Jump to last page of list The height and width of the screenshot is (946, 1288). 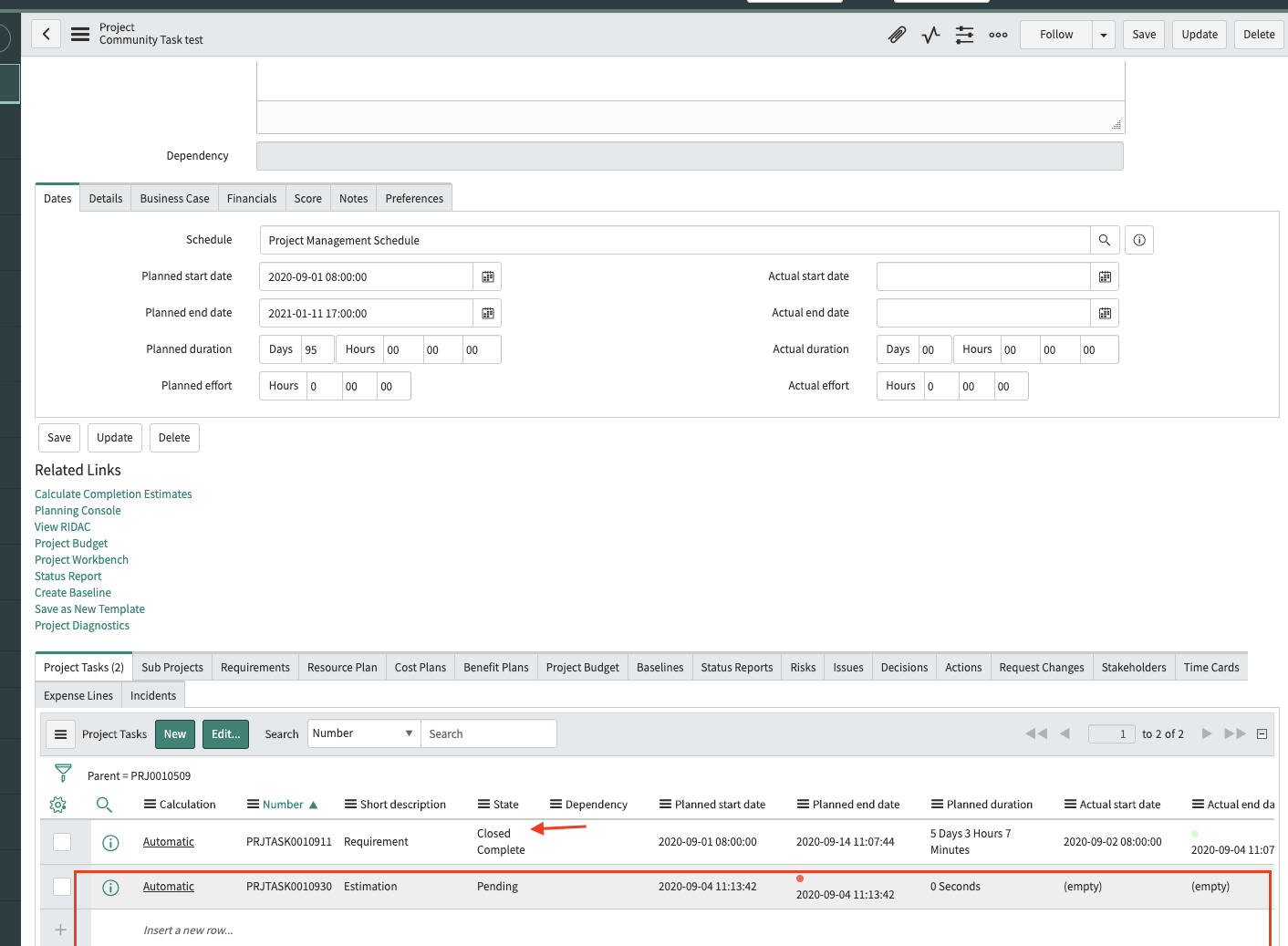[1235, 733]
